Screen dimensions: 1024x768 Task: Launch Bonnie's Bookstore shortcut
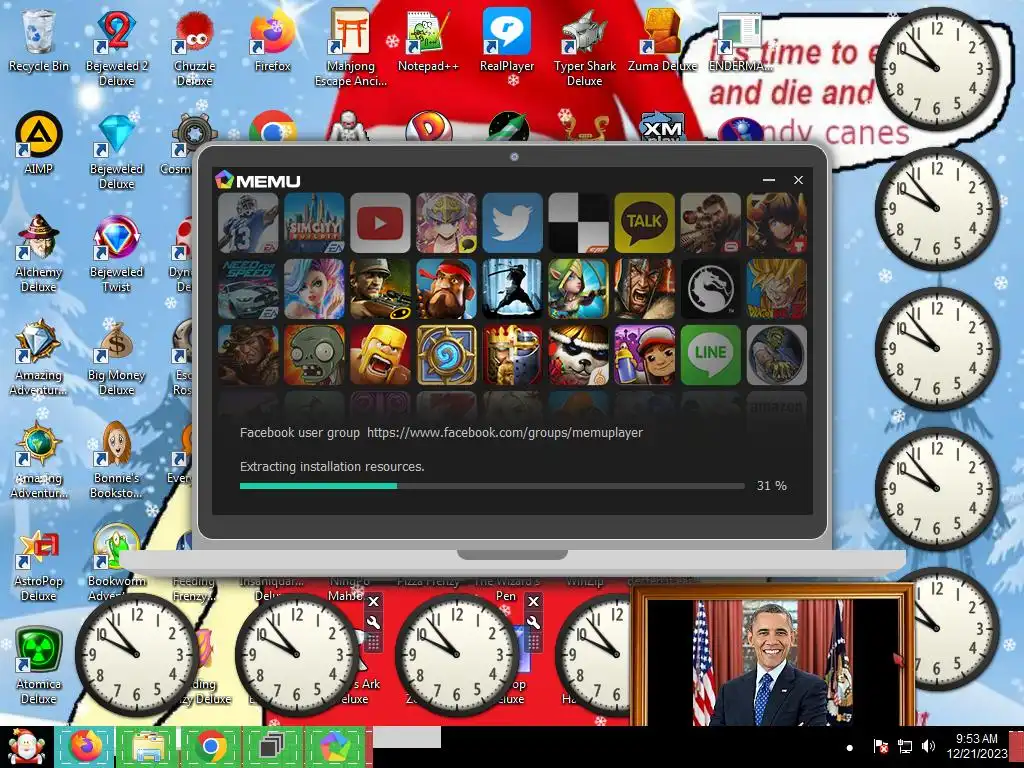click(116, 460)
